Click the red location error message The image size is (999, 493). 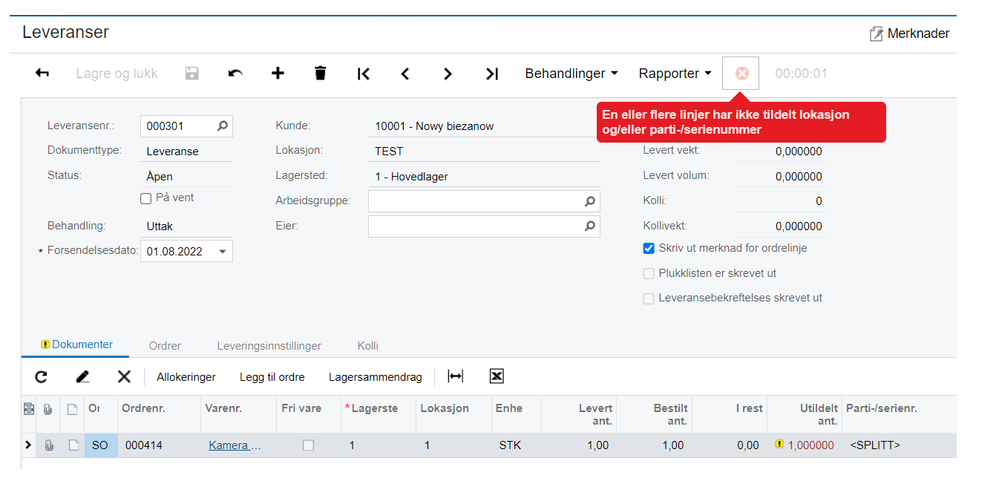coord(741,122)
